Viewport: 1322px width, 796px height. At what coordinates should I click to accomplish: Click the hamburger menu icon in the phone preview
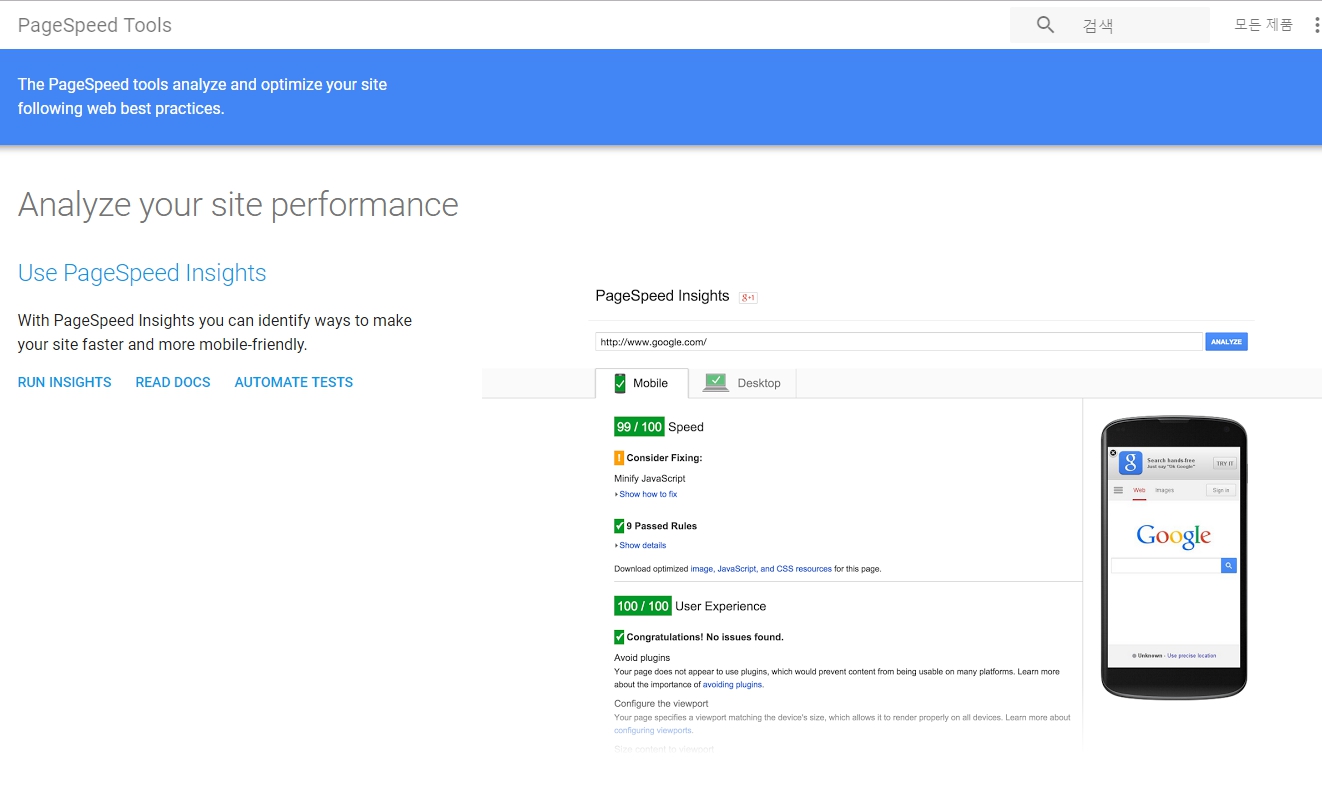1118,490
